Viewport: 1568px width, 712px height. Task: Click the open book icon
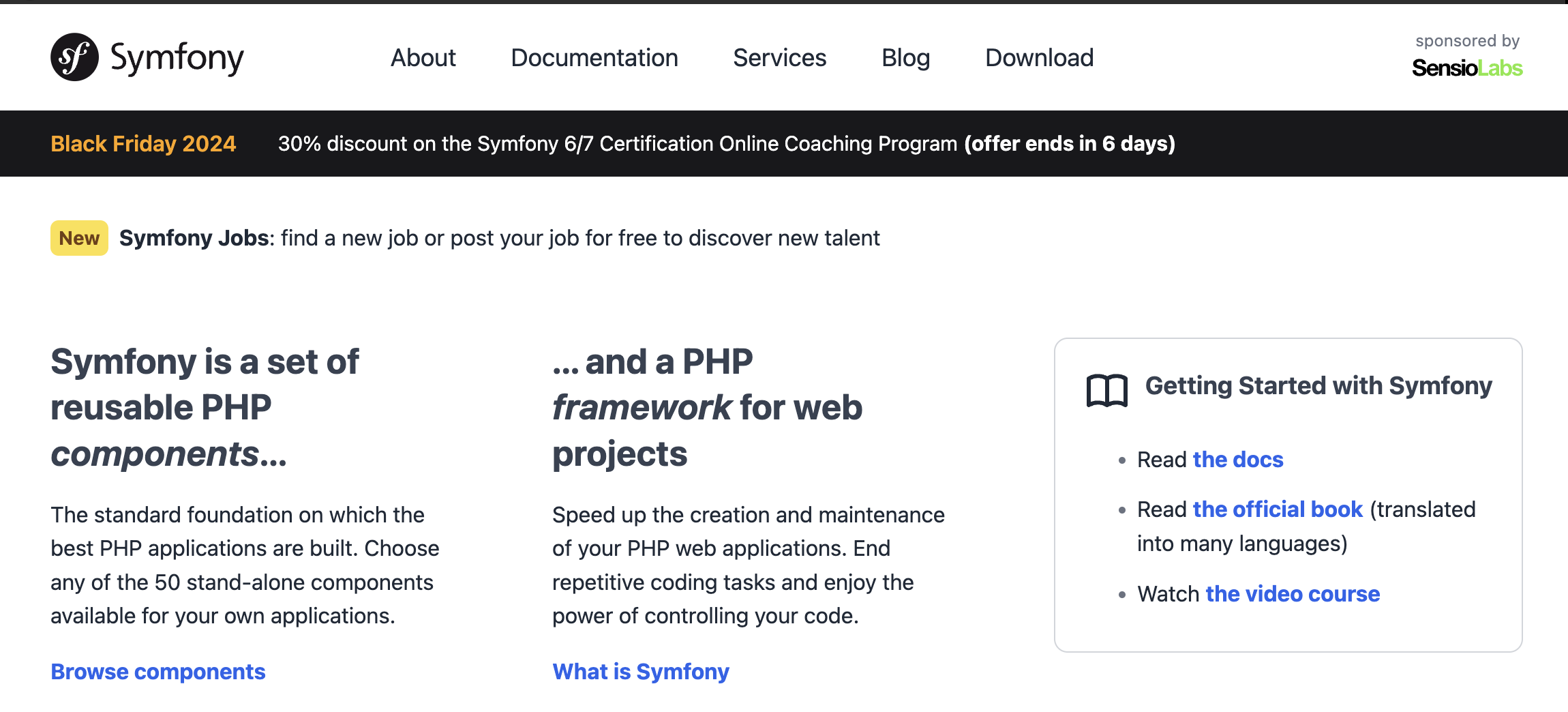(x=1107, y=390)
